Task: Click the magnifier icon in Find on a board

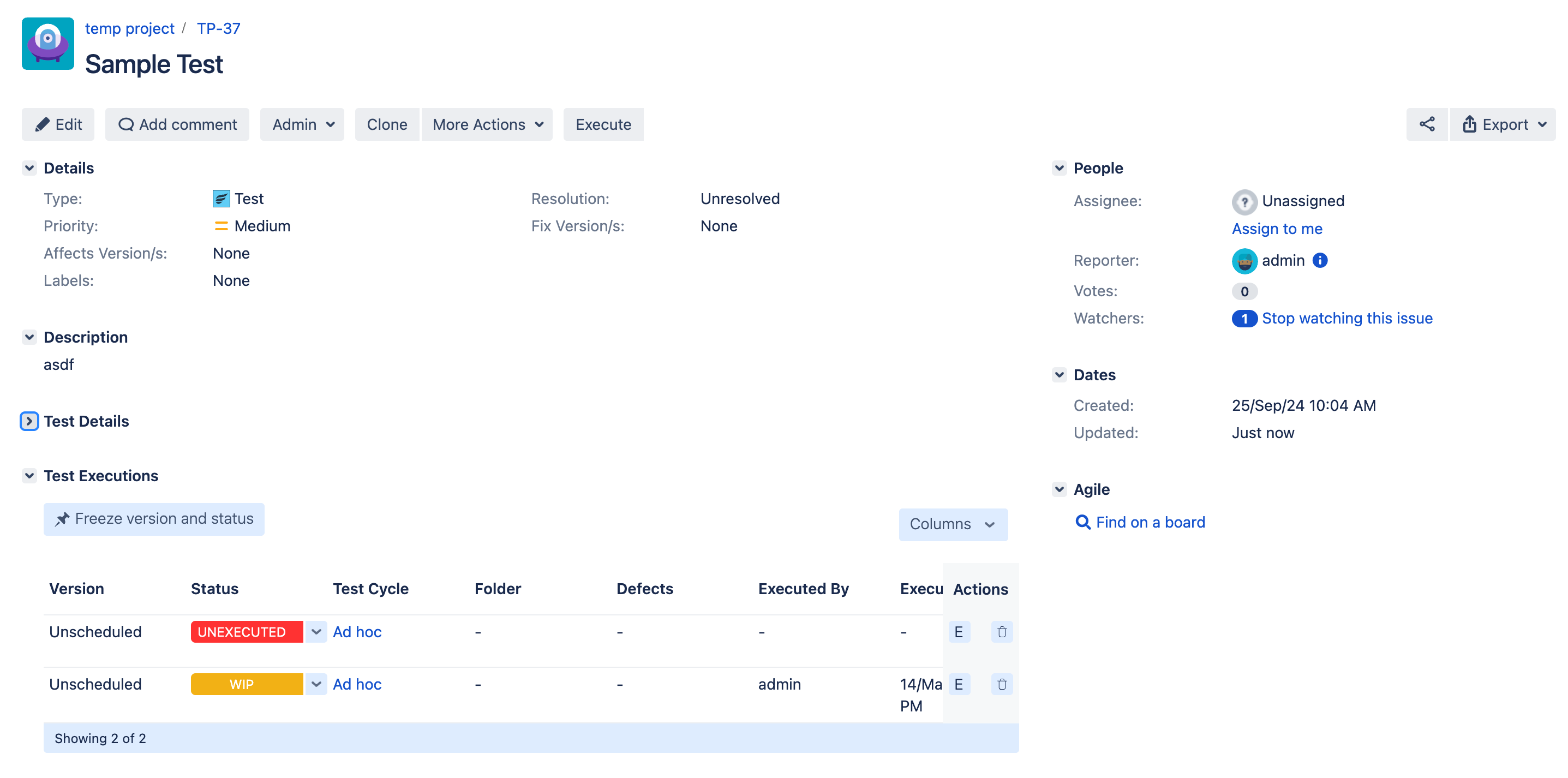Action: click(1082, 522)
